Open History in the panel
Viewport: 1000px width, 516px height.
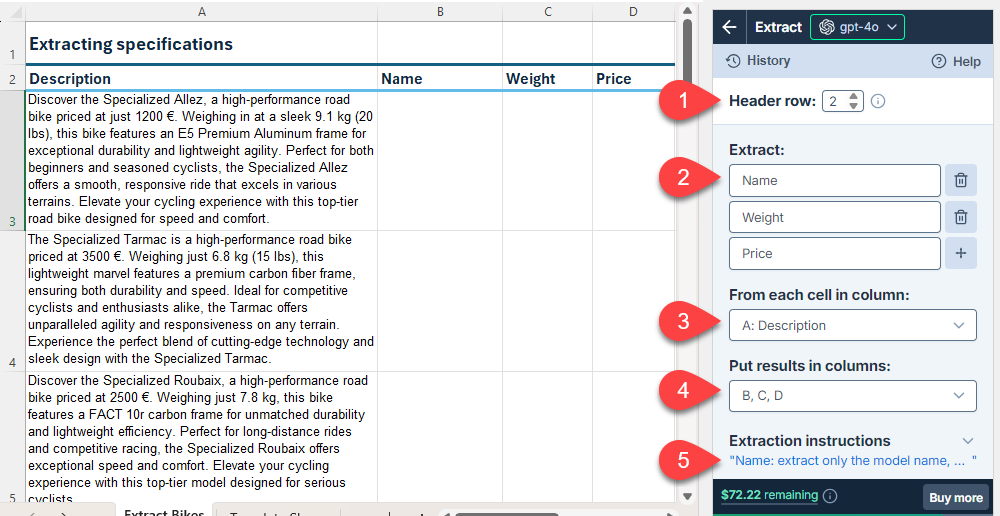click(x=758, y=61)
